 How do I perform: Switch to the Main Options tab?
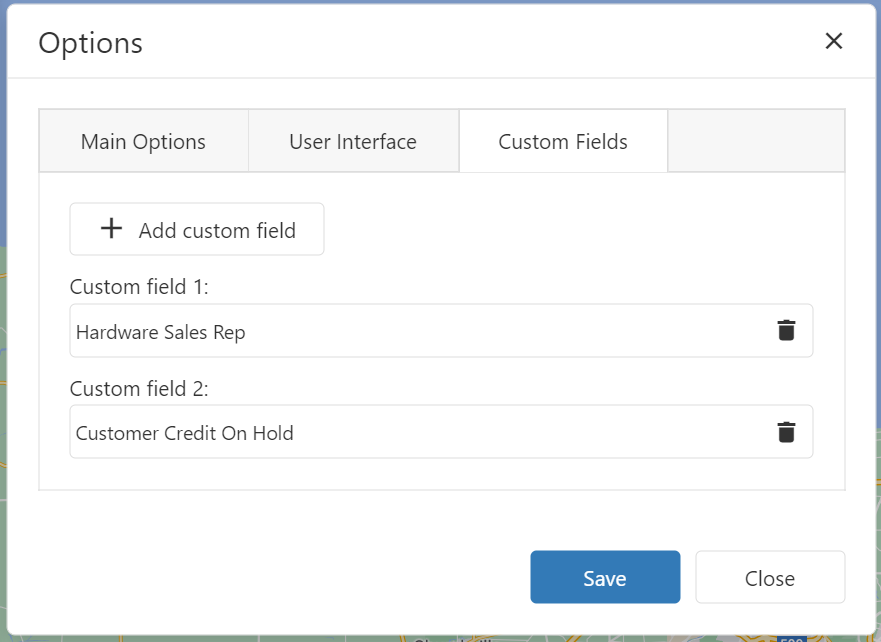[143, 141]
